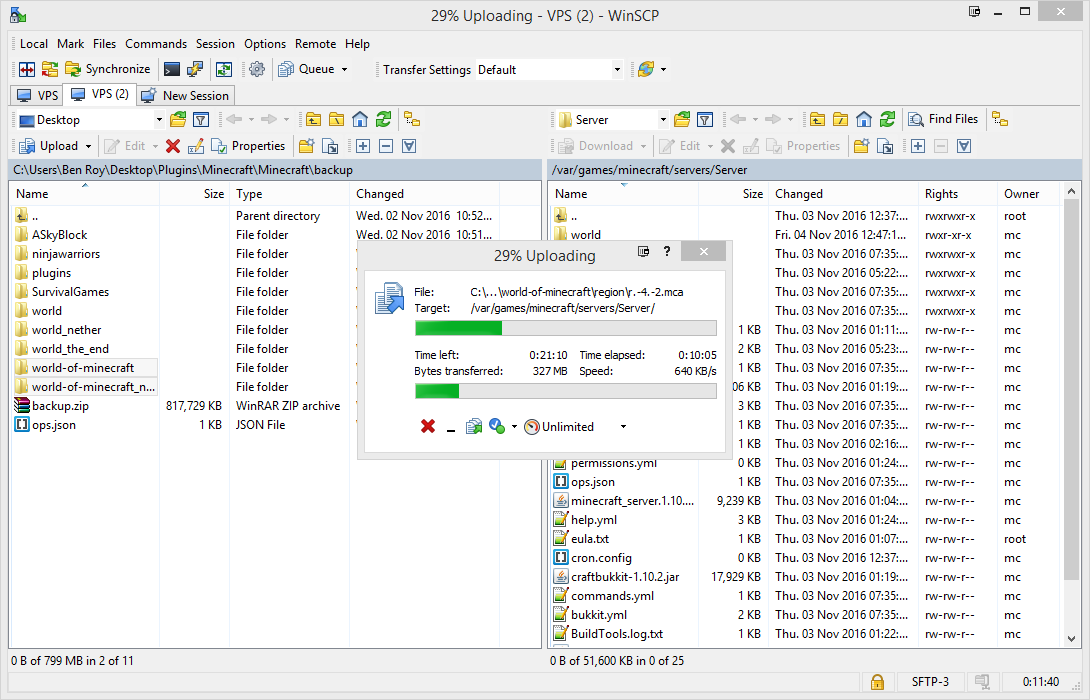Open Preferences via the gear icon

[x=257, y=70]
